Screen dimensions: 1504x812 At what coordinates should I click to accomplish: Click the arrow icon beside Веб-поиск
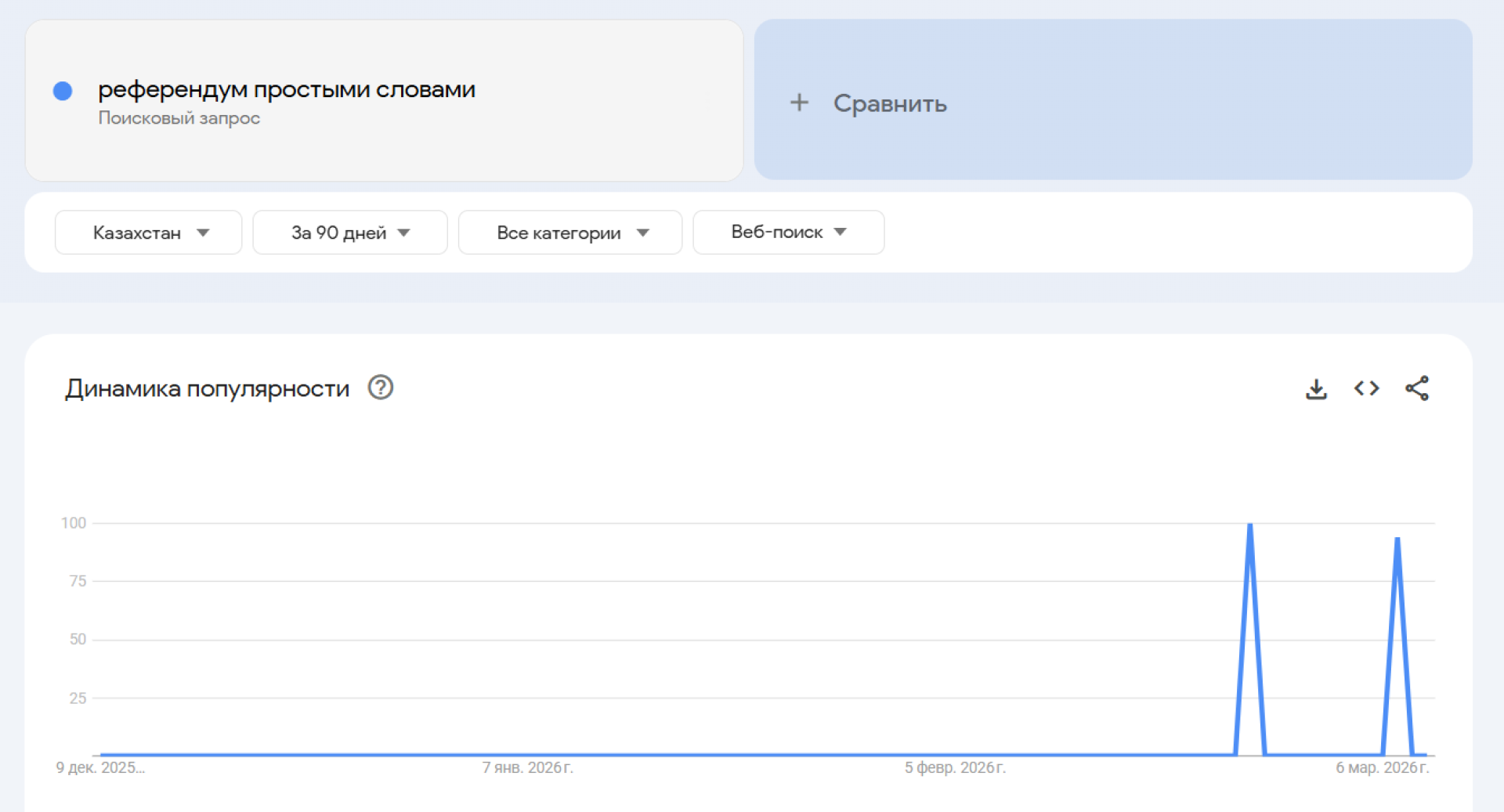click(841, 232)
